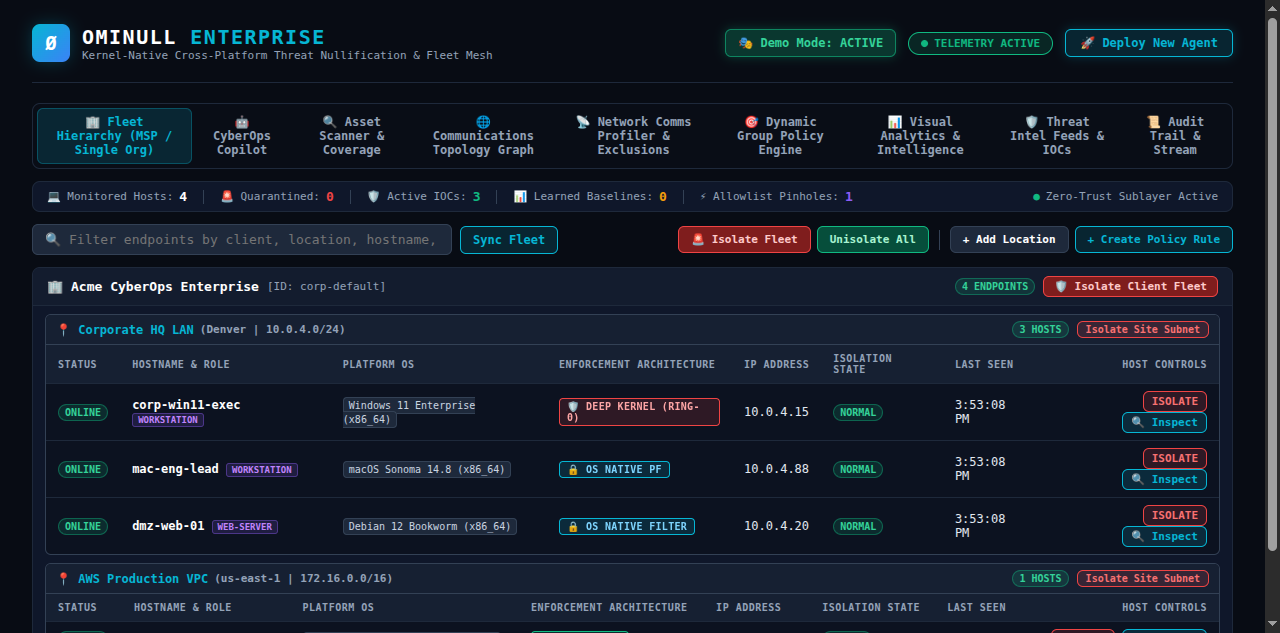Switch to CyberOps Copilot tab
Viewport: 1280px width, 633px height.
[242, 136]
